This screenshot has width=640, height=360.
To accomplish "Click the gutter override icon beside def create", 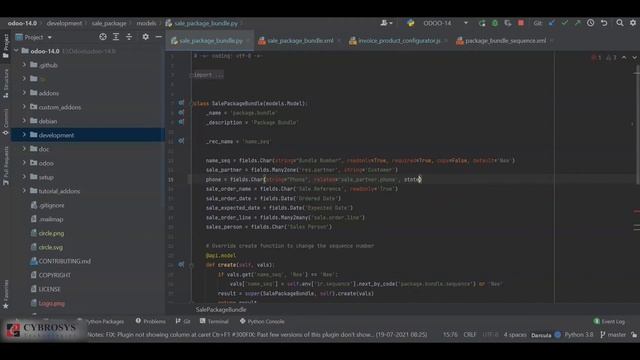I will (x=181, y=264).
